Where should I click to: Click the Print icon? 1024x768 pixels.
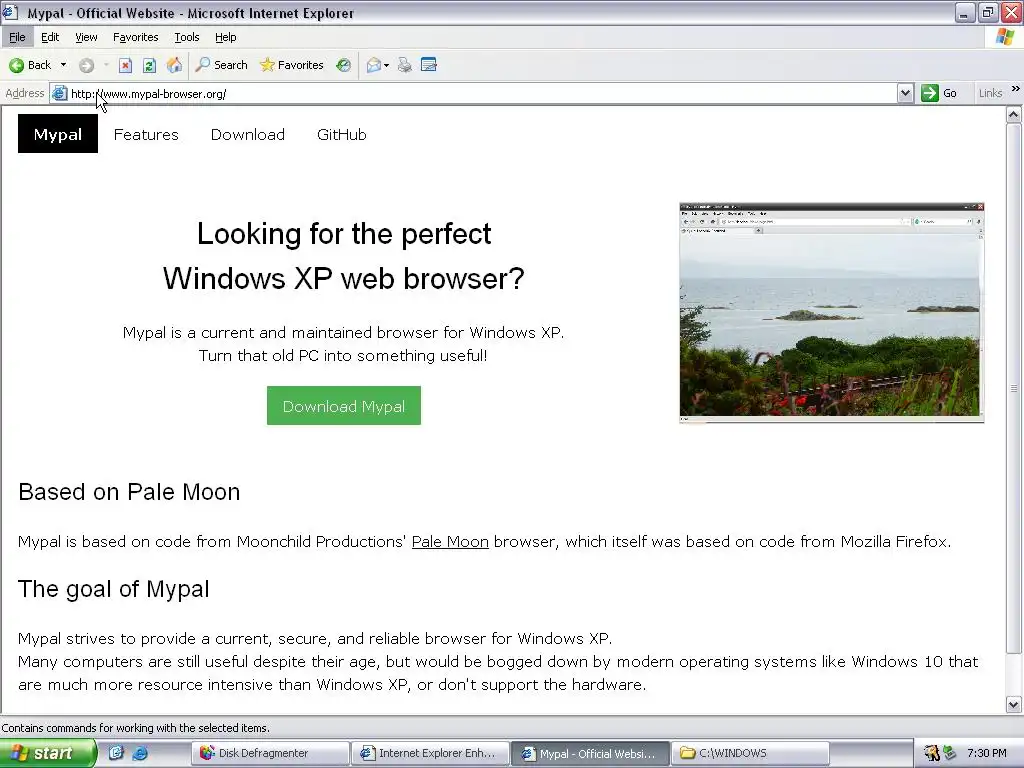(x=405, y=65)
